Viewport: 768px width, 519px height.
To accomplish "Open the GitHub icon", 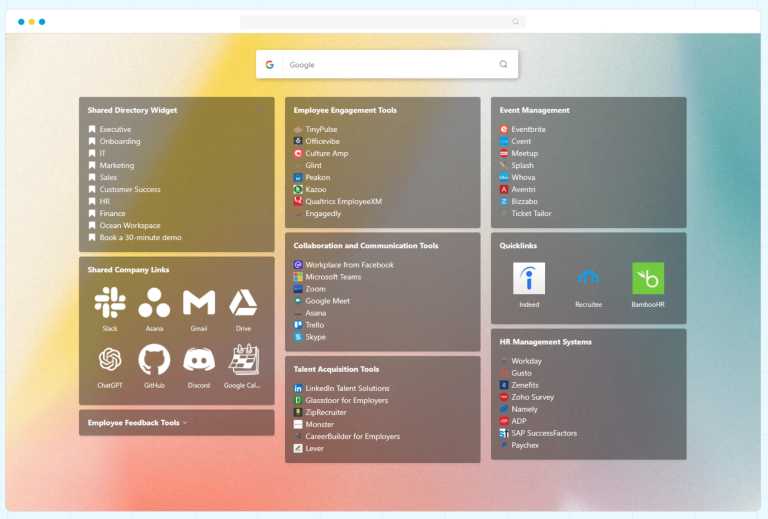I will click(x=154, y=359).
